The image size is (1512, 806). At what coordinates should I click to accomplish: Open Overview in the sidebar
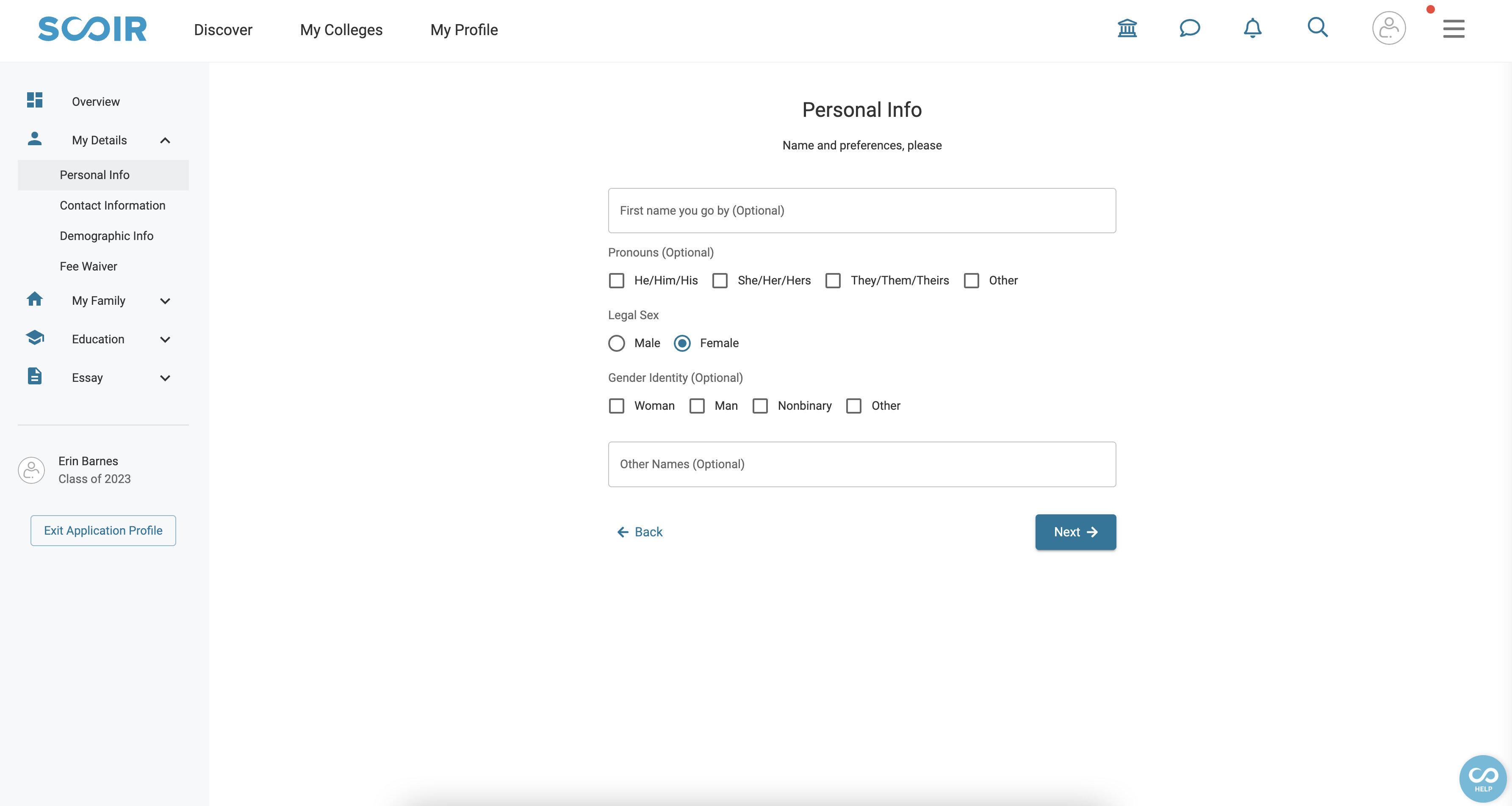coord(96,102)
